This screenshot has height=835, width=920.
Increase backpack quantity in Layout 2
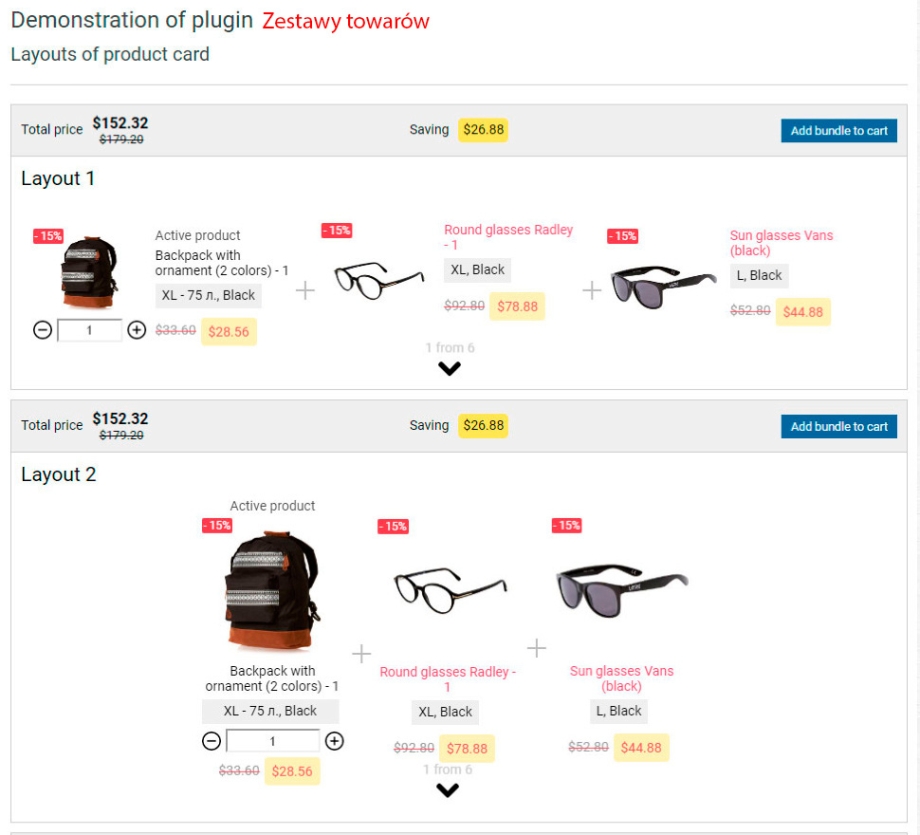coord(335,741)
